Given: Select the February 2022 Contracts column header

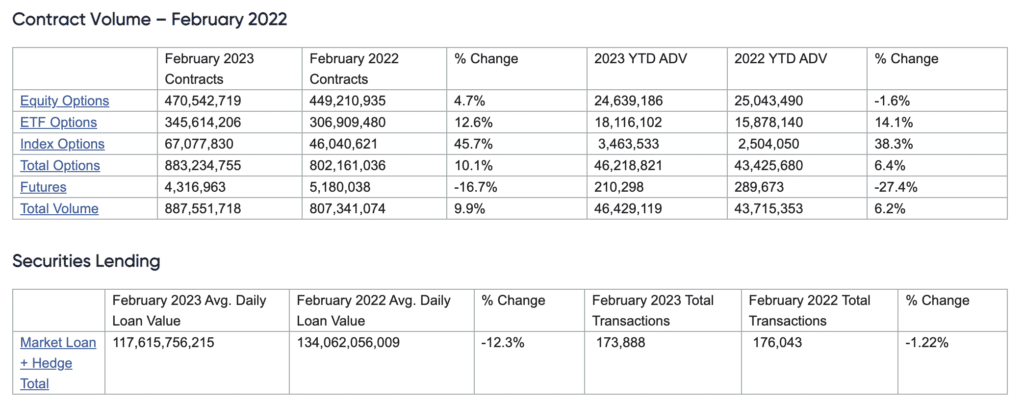Looking at the screenshot, I should click(x=354, y=69).
